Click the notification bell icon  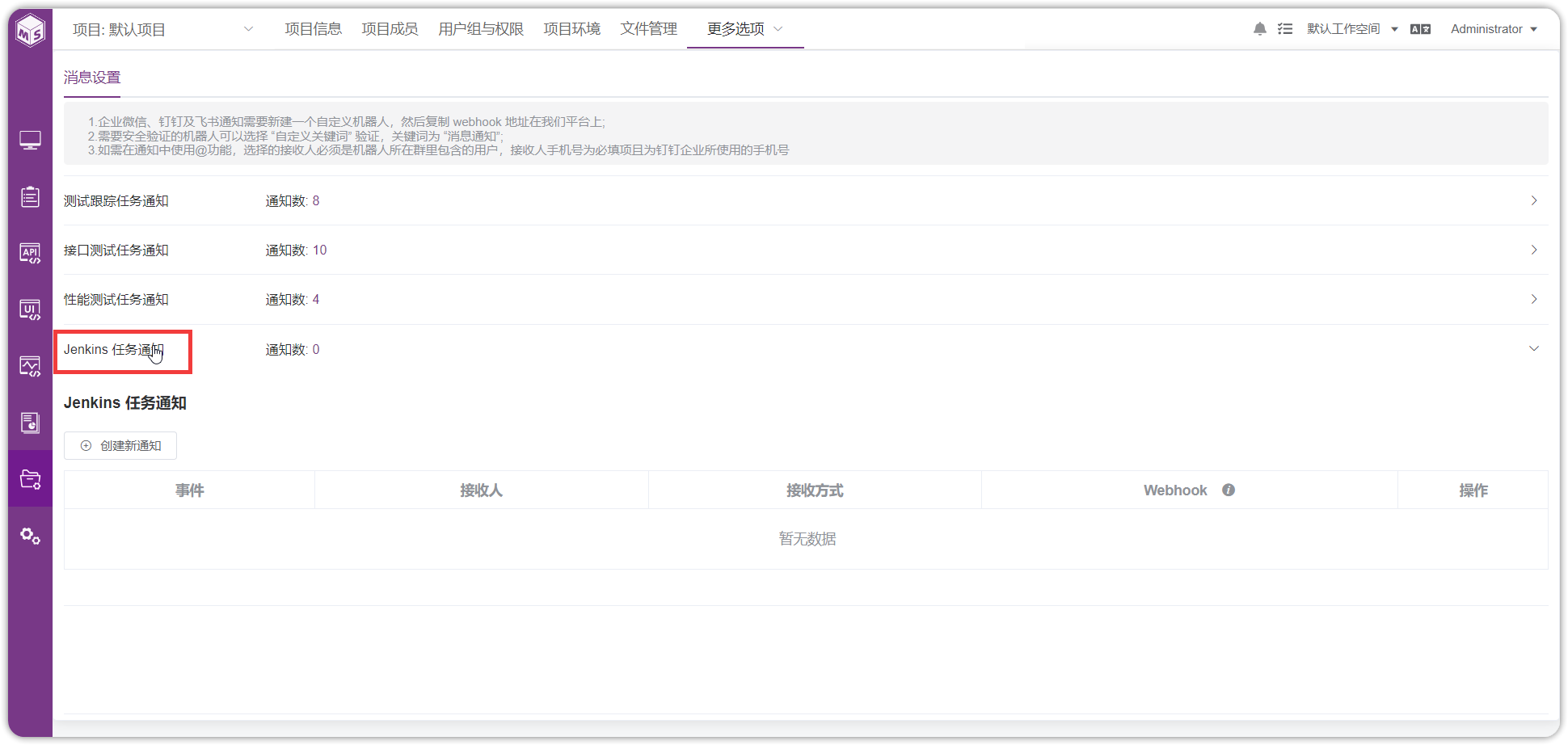pyautogui.click(x=1259, y=29)
